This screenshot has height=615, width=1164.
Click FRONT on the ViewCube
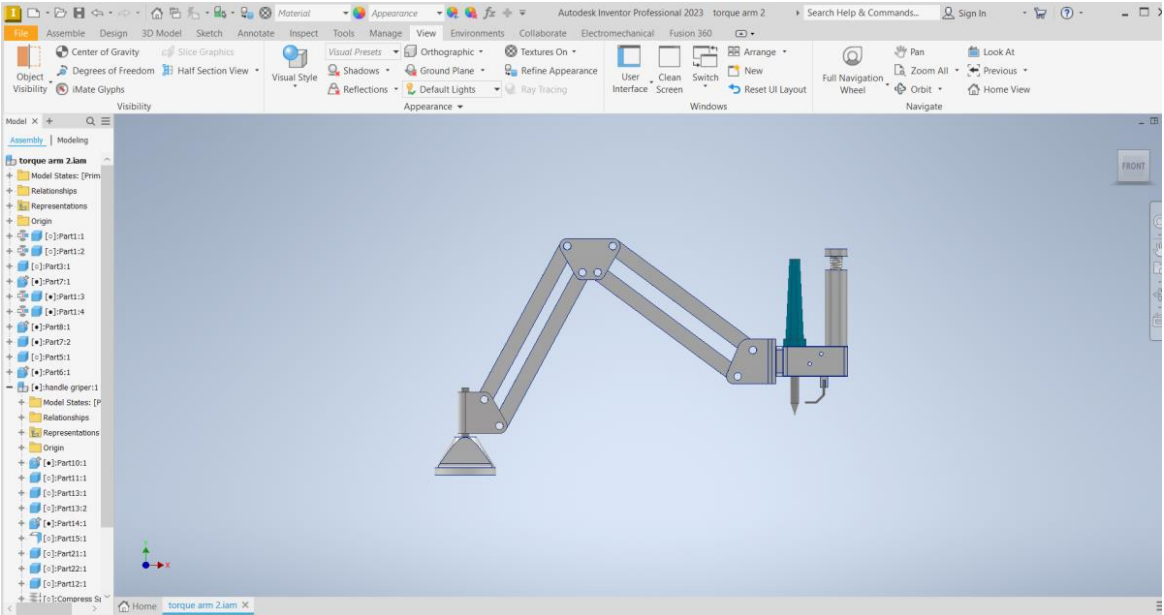pyautogui.click(x=1132, y=167)
